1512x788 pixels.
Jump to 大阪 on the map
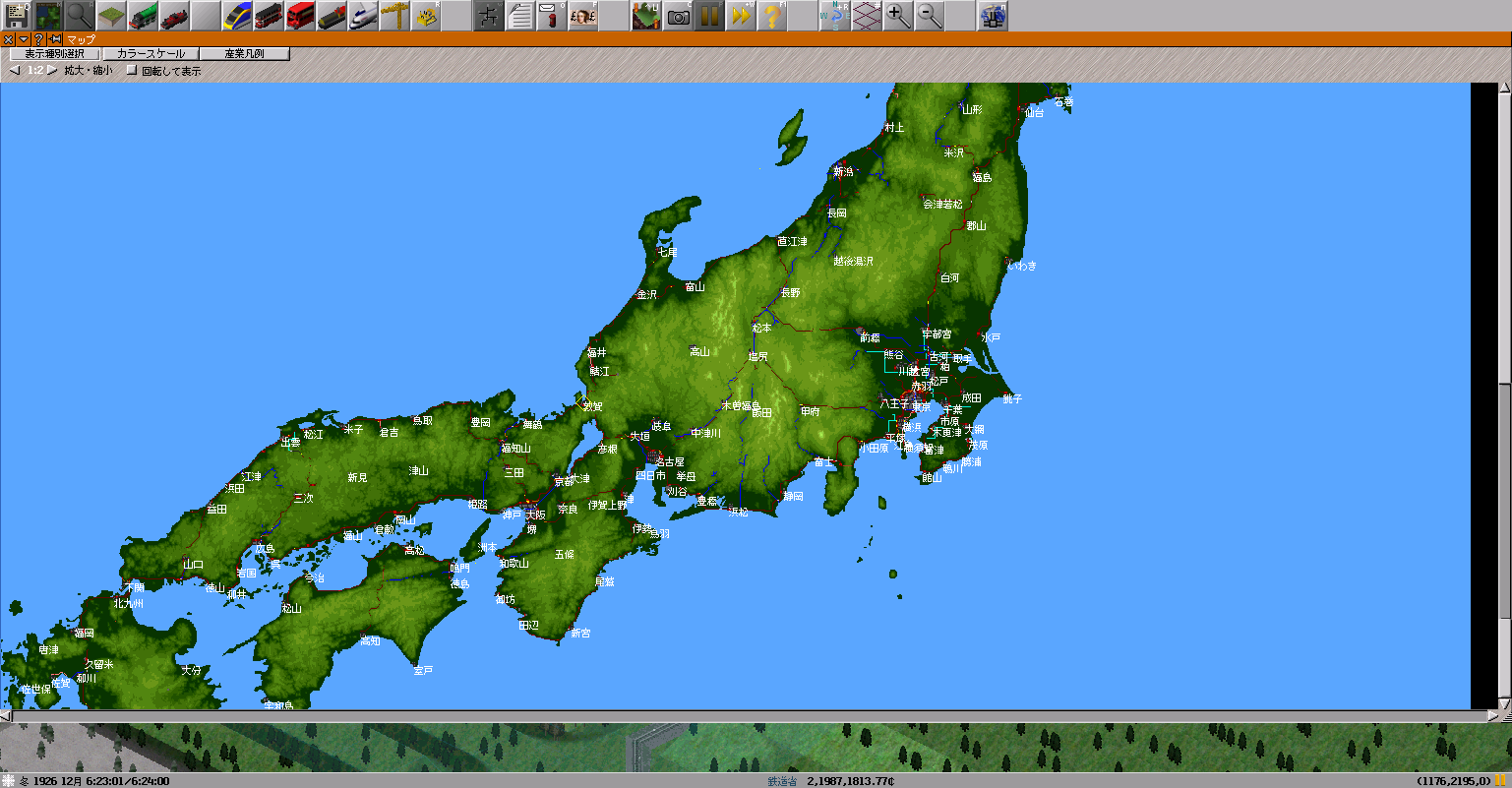(x=535, y=515)
